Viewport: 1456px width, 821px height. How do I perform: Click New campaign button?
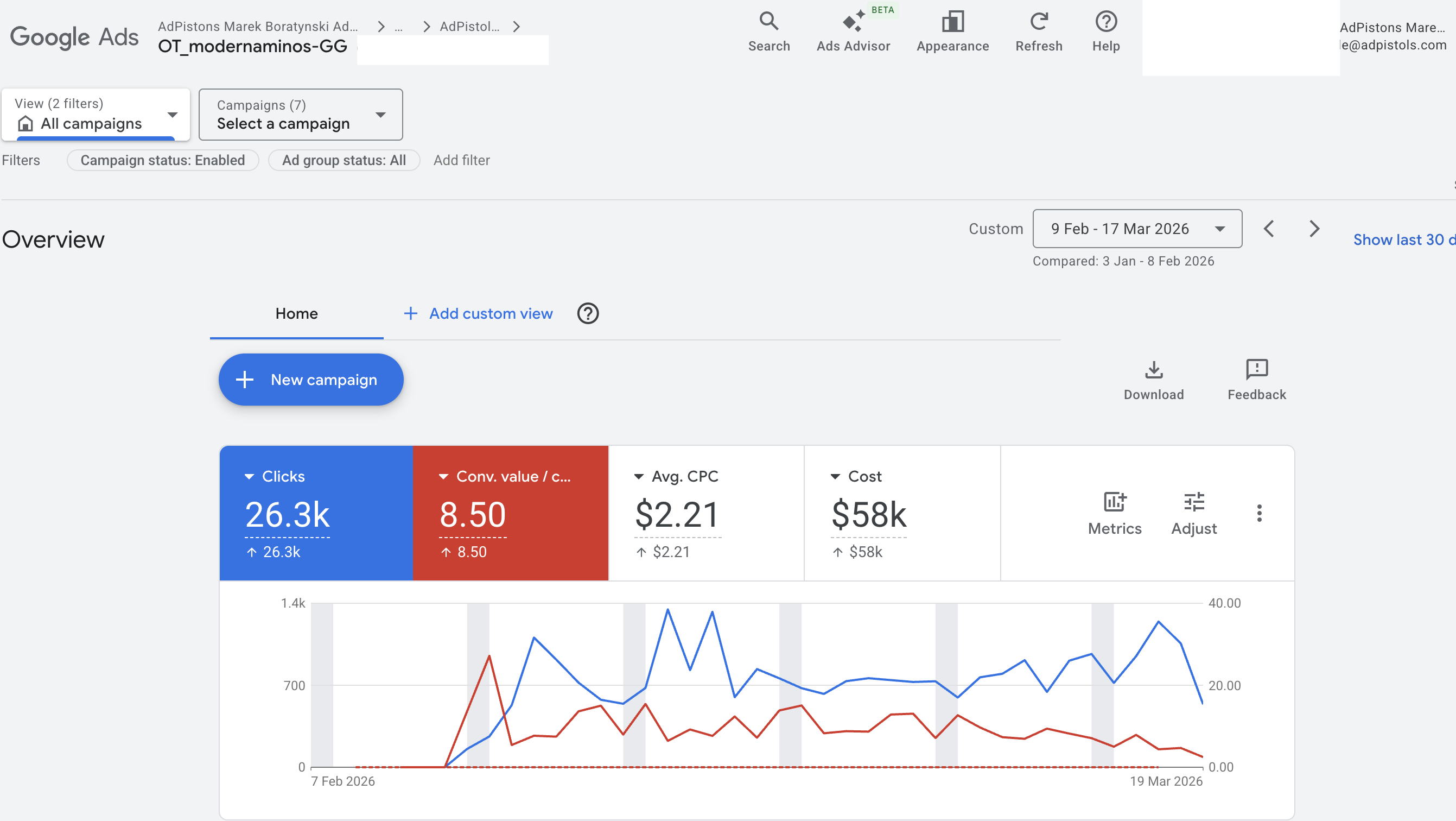click(311, 380)
